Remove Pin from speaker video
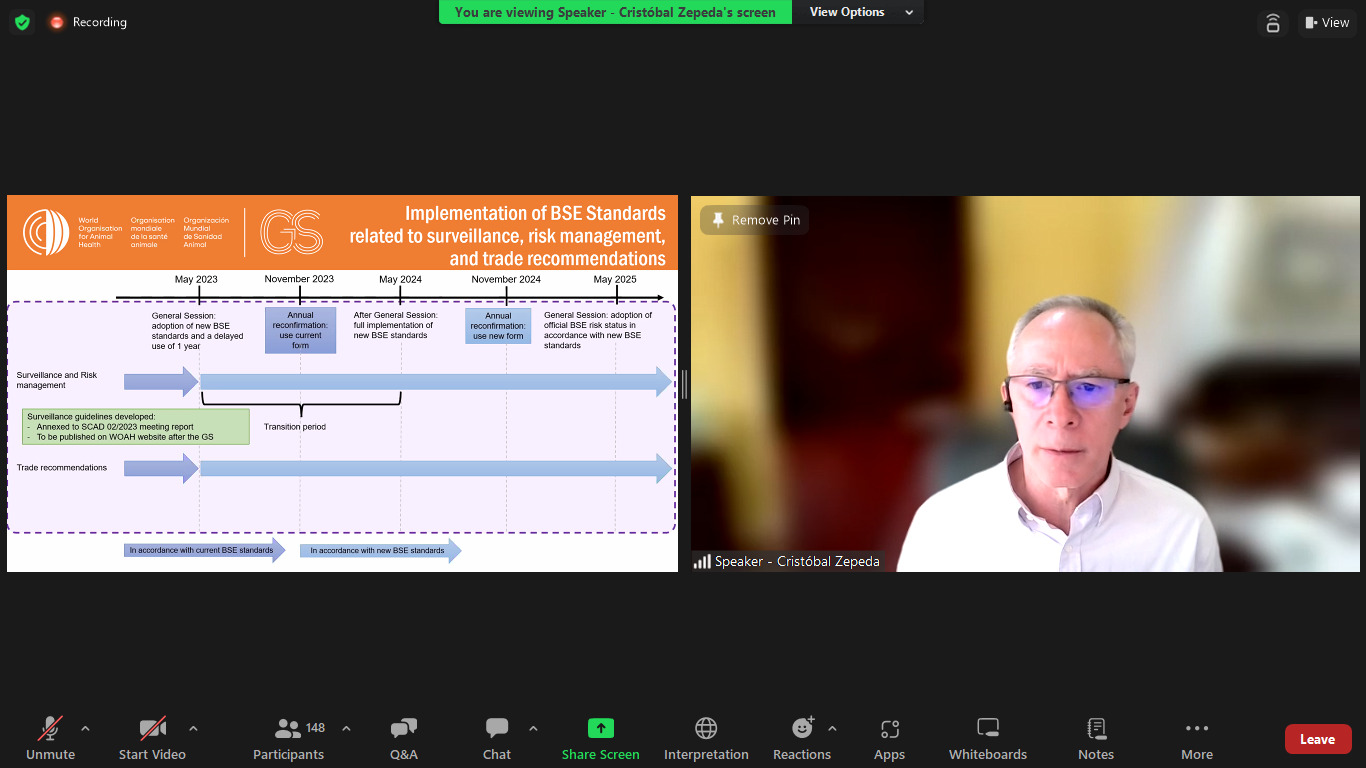 point(755,220)
